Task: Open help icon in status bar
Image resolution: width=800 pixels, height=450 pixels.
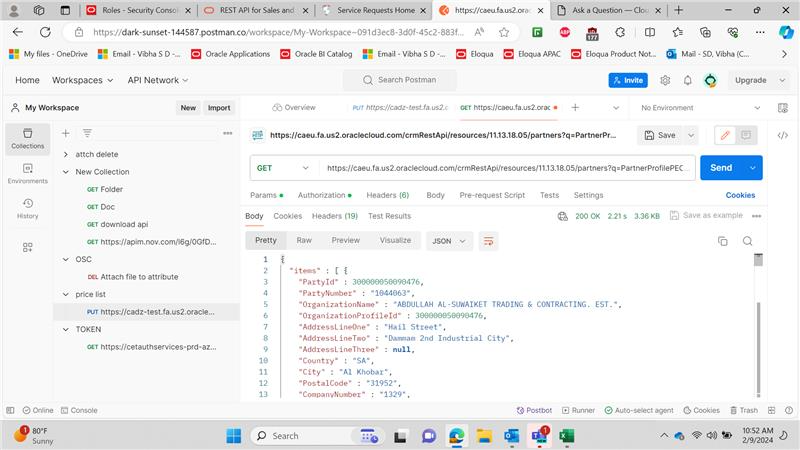Action: (x=789, y=410)
